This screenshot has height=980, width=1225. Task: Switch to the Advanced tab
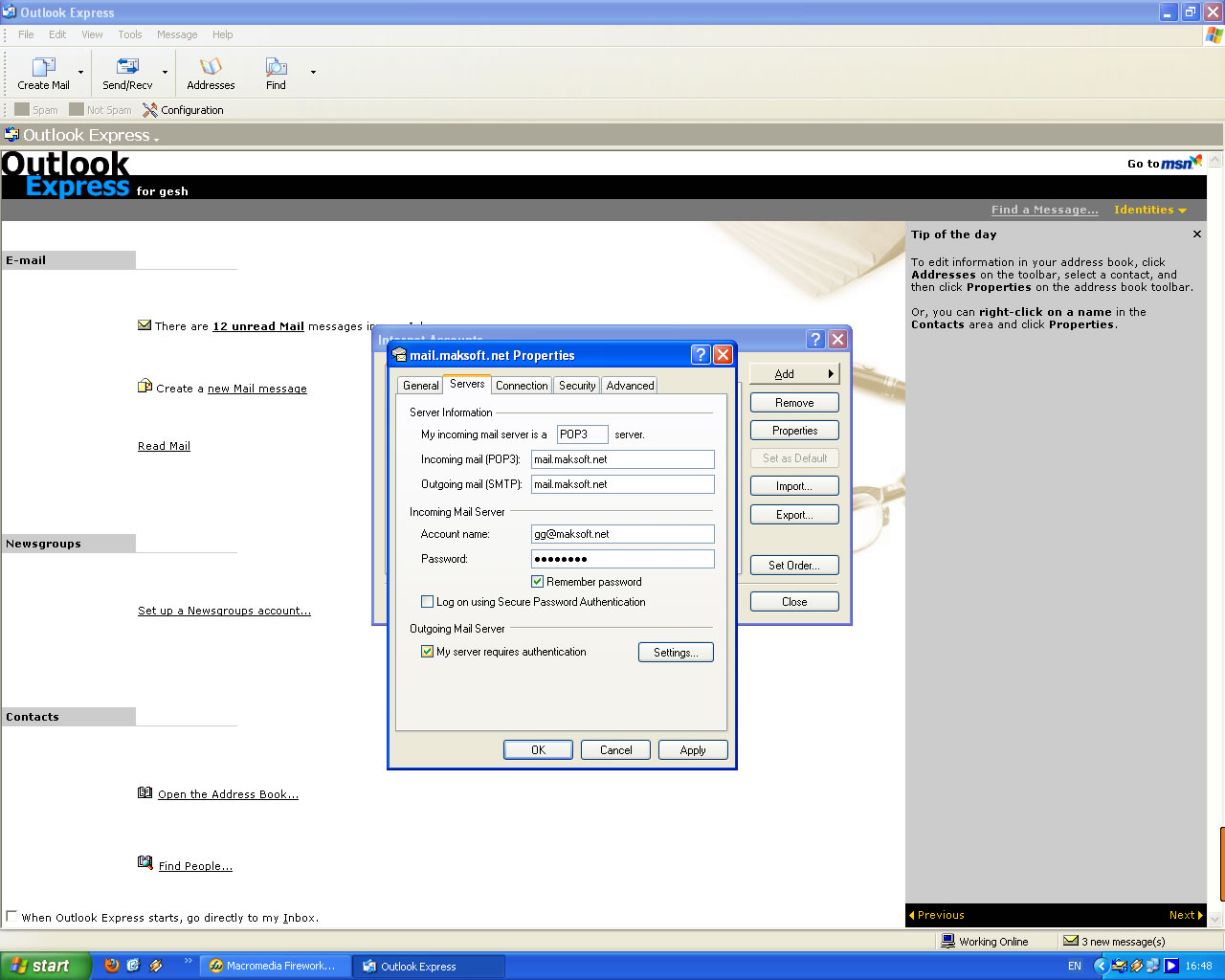[630, 386]
